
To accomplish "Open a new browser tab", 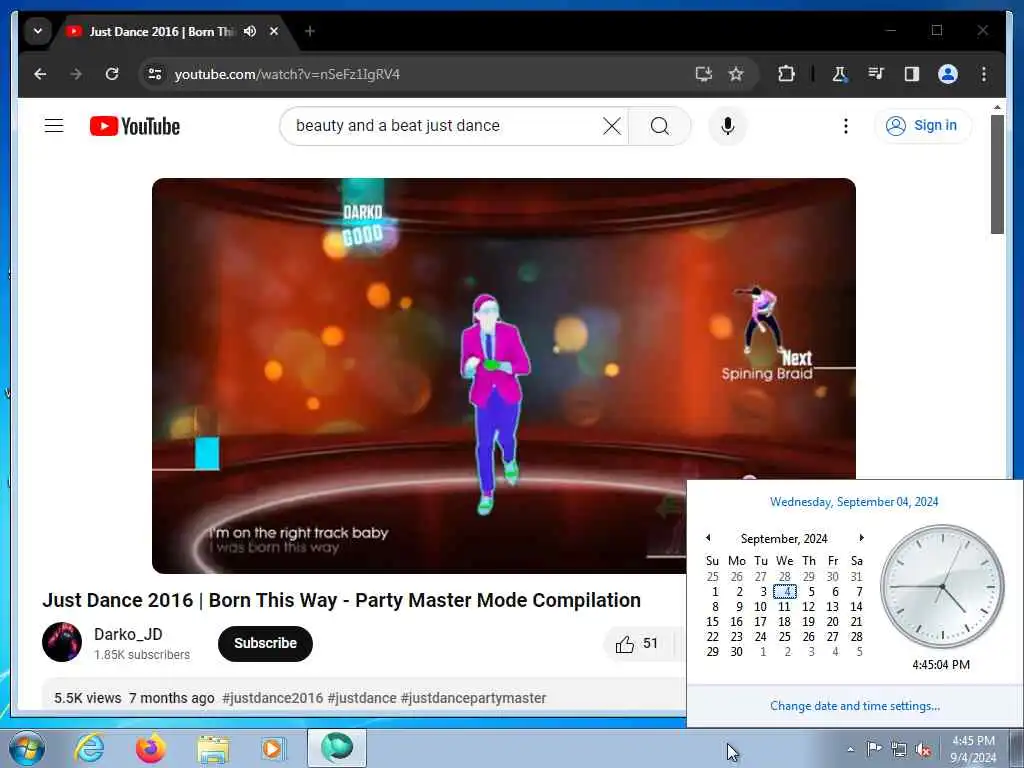I will [x=310, y=31].
